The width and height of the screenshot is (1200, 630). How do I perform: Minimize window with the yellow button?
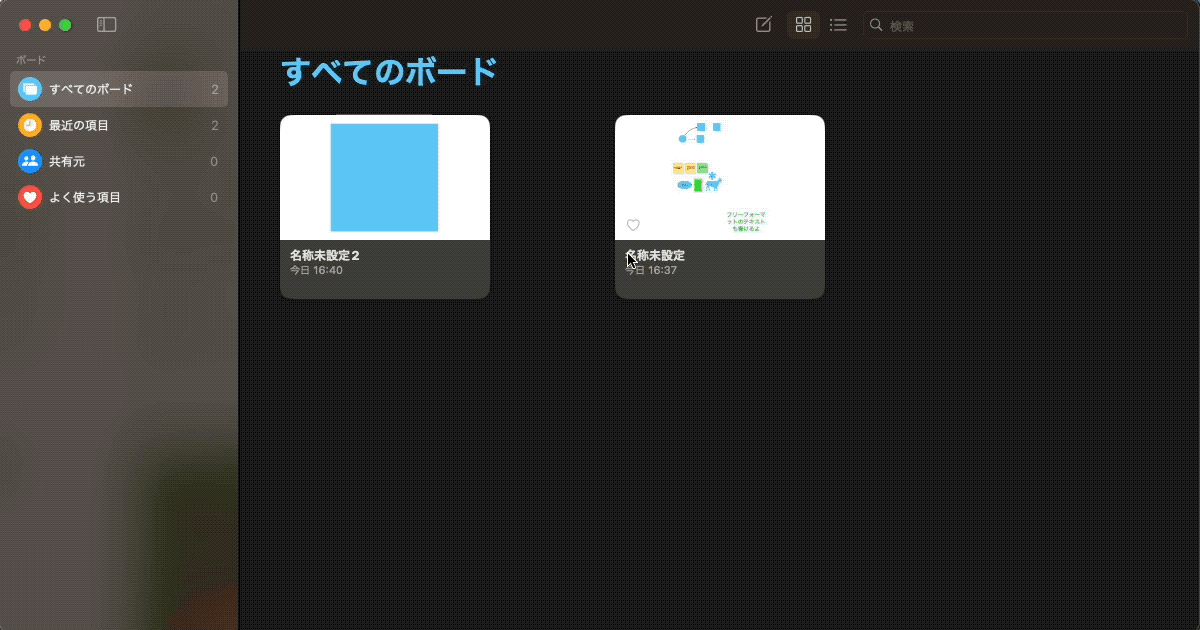click(45, 25)
